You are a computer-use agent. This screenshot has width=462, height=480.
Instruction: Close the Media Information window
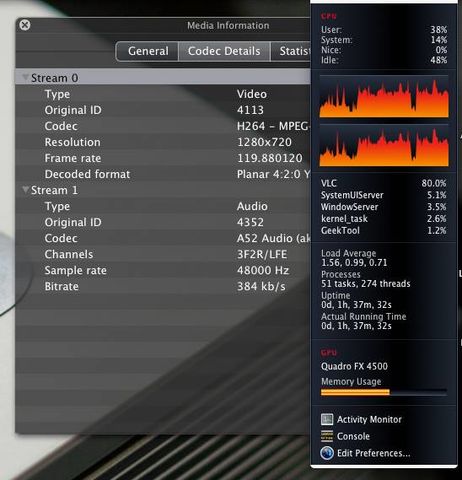[x=25, y=25]
